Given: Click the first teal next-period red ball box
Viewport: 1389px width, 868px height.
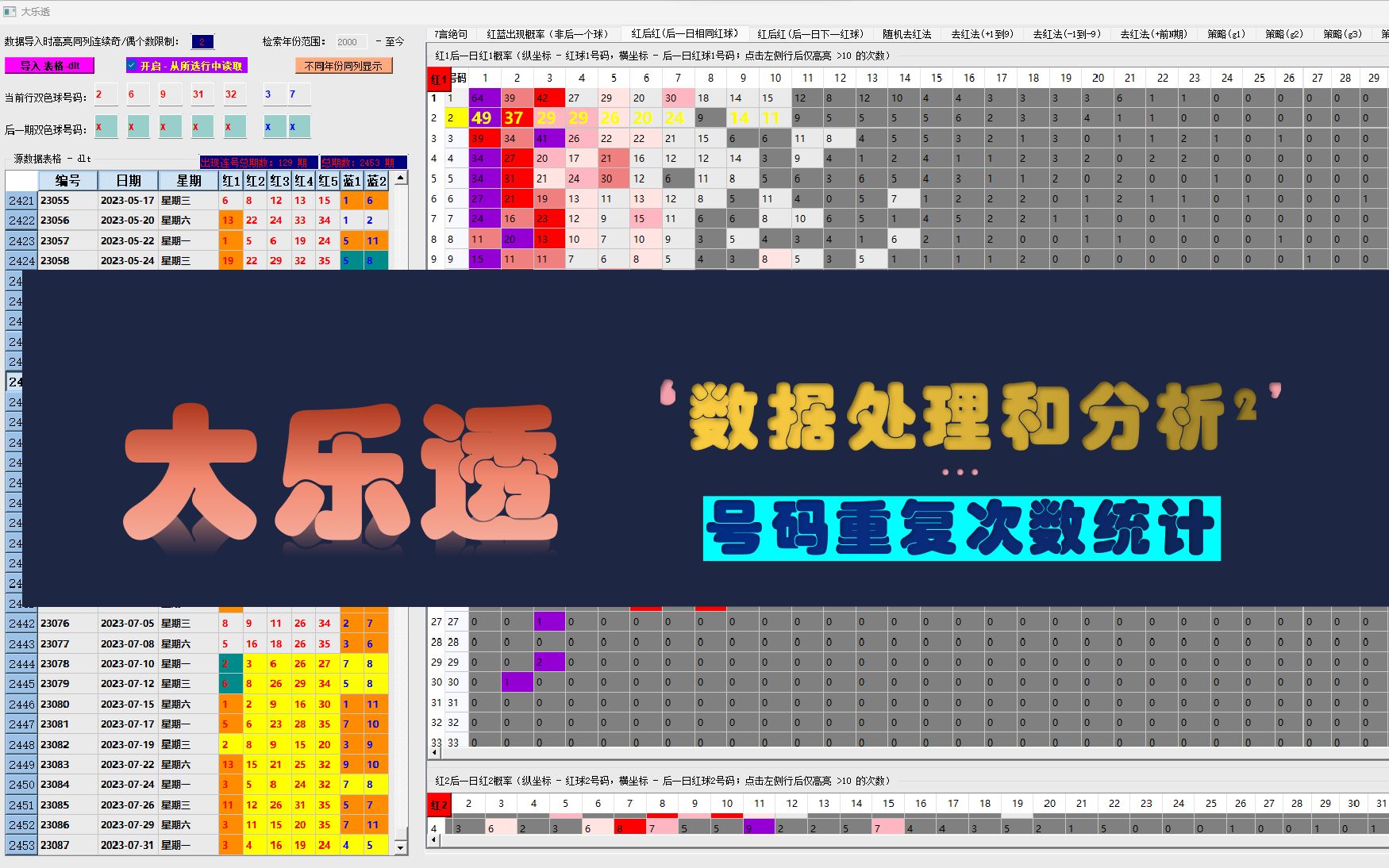Looking at the screenshot, I should [x=106, y=127].
